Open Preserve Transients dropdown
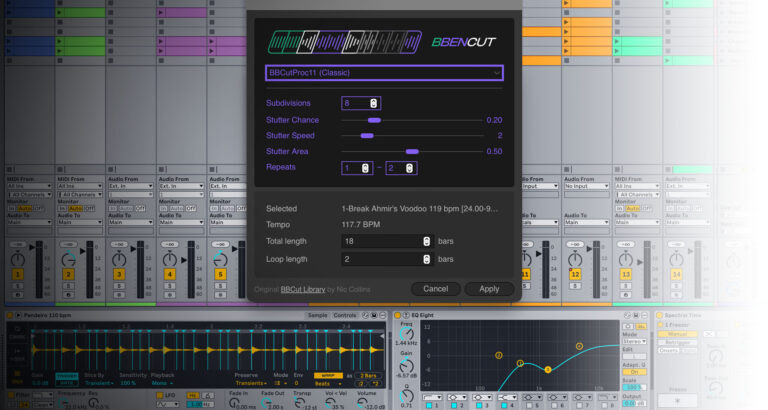This screenshot has height=410, width=768. pos(251,383)
